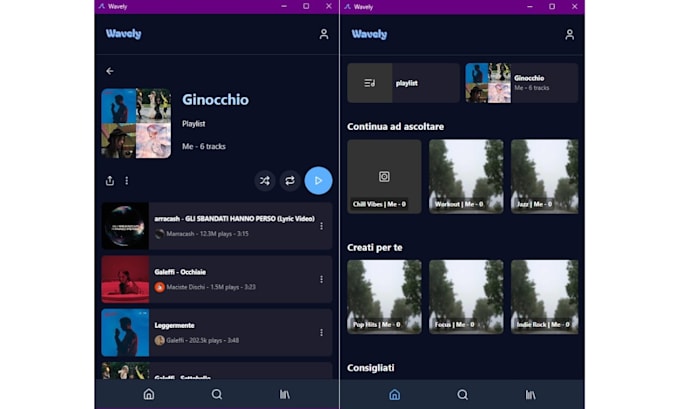Viewport: 680px width, 409px height.
Task: Click the Wavely logo in left window
Action: coord(124,34)
